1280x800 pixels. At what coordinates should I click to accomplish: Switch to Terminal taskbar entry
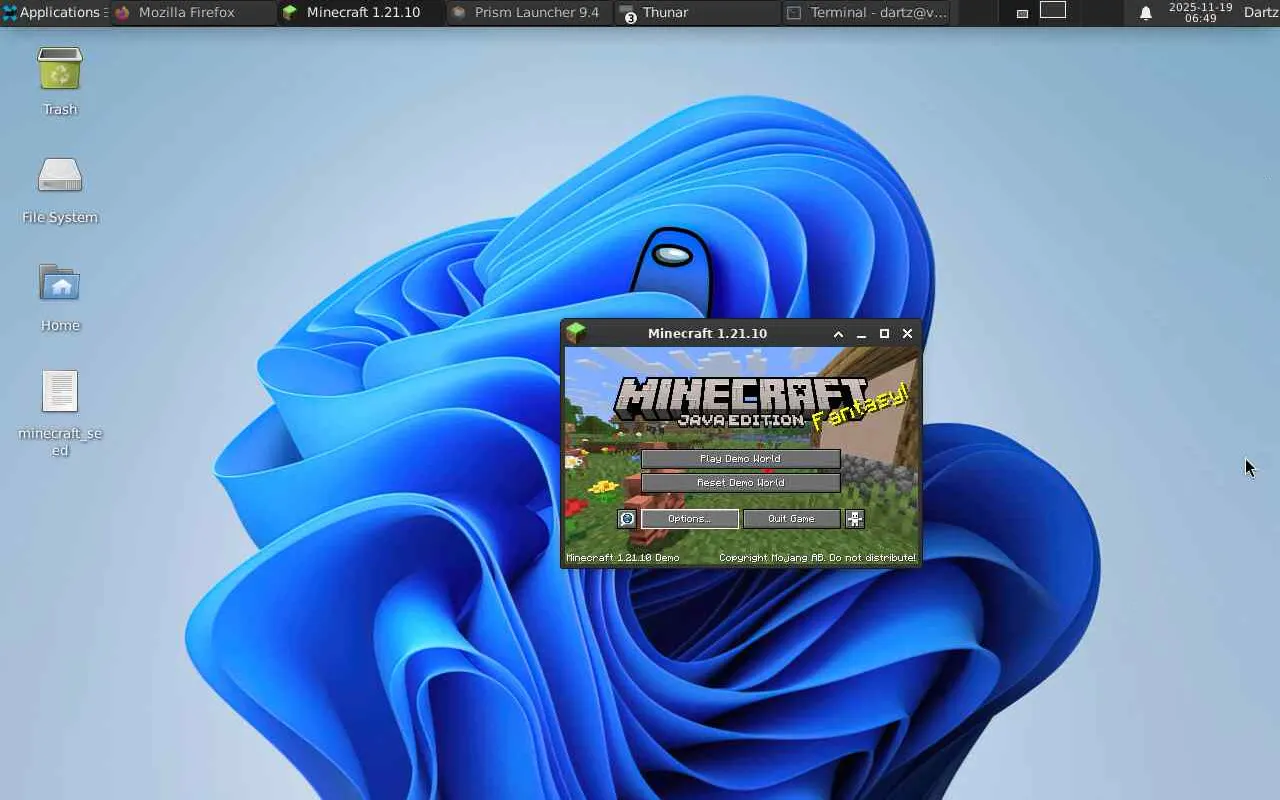pos(867,13)
